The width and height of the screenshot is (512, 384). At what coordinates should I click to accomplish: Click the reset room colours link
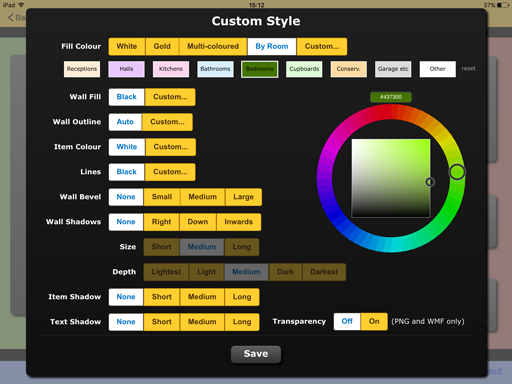point(468,69)
